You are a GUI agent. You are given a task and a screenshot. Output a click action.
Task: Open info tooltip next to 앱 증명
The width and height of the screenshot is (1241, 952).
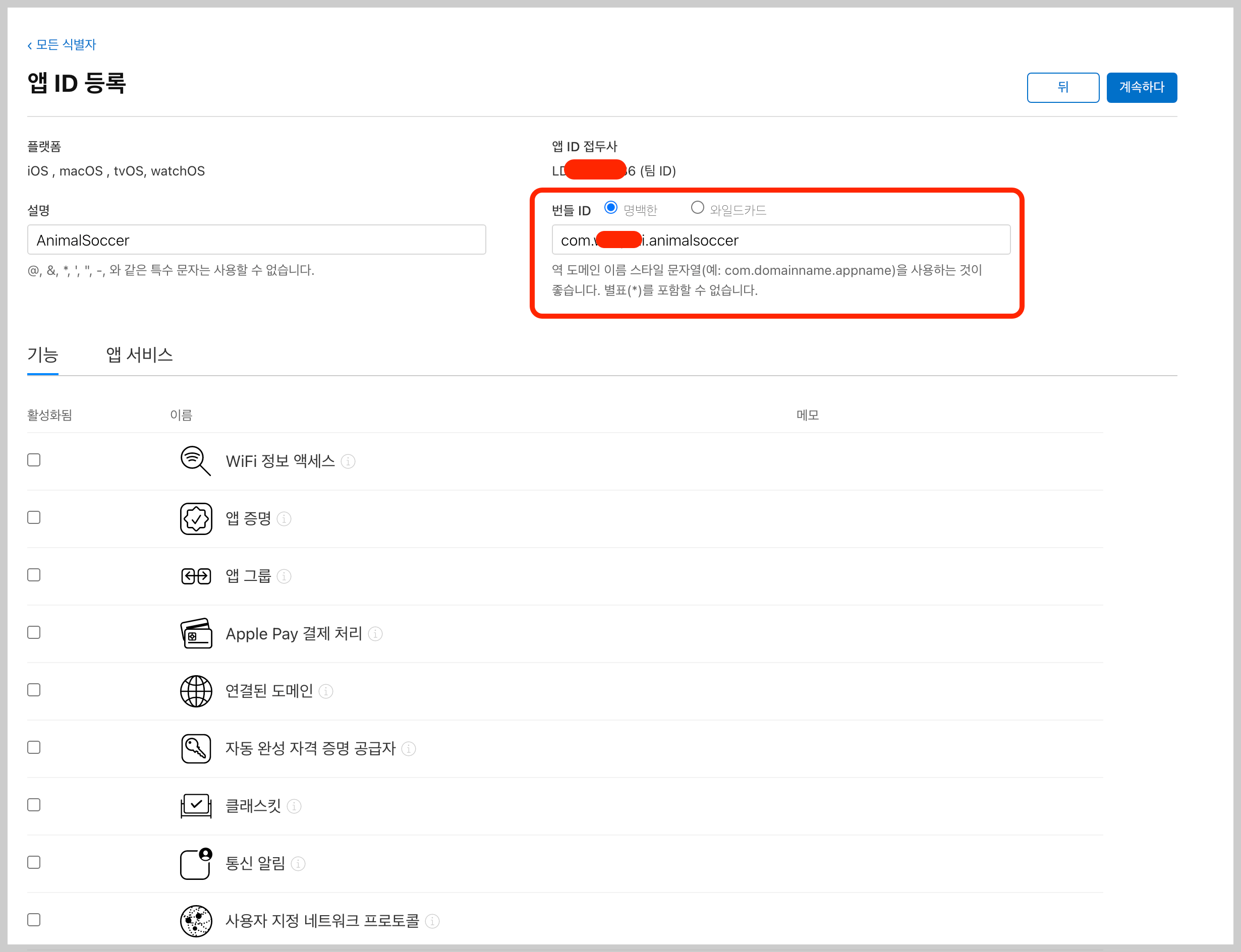point(284,519)
